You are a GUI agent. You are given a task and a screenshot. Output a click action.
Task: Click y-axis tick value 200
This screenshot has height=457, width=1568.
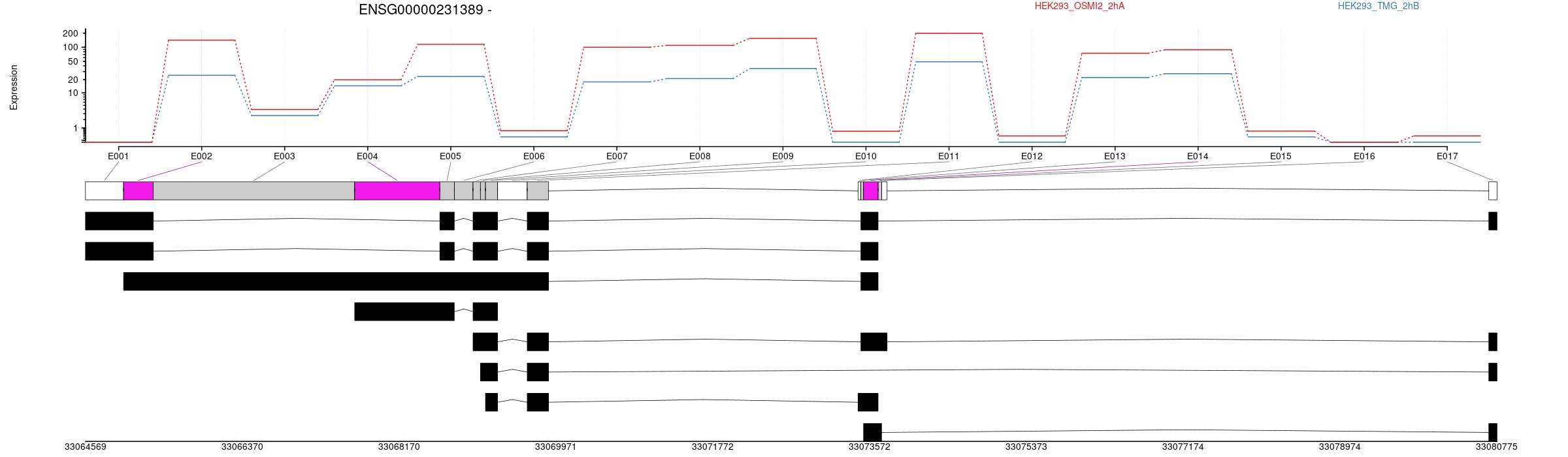click(x=71, y=33)
